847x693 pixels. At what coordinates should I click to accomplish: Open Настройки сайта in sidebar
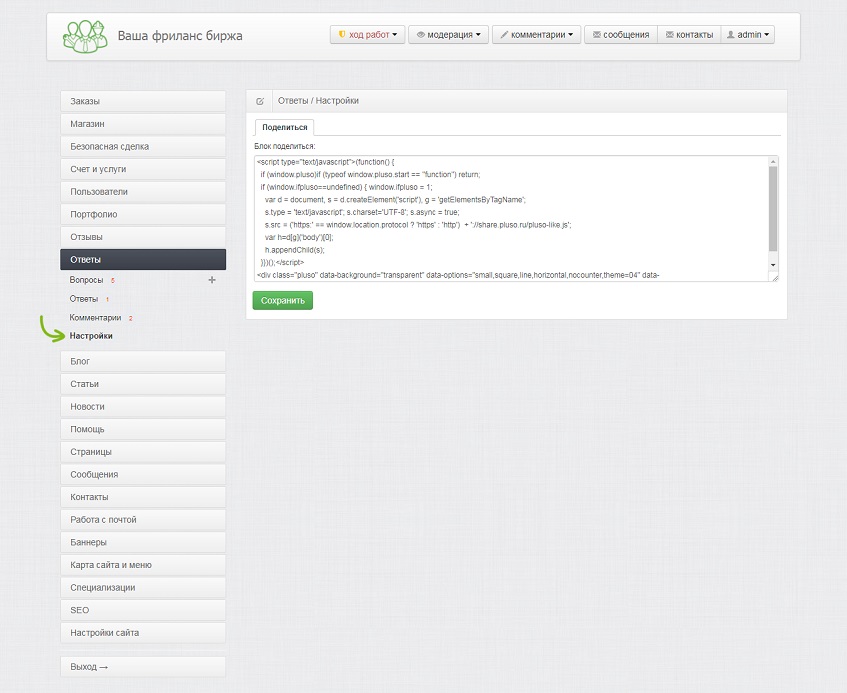pos(143,634)
